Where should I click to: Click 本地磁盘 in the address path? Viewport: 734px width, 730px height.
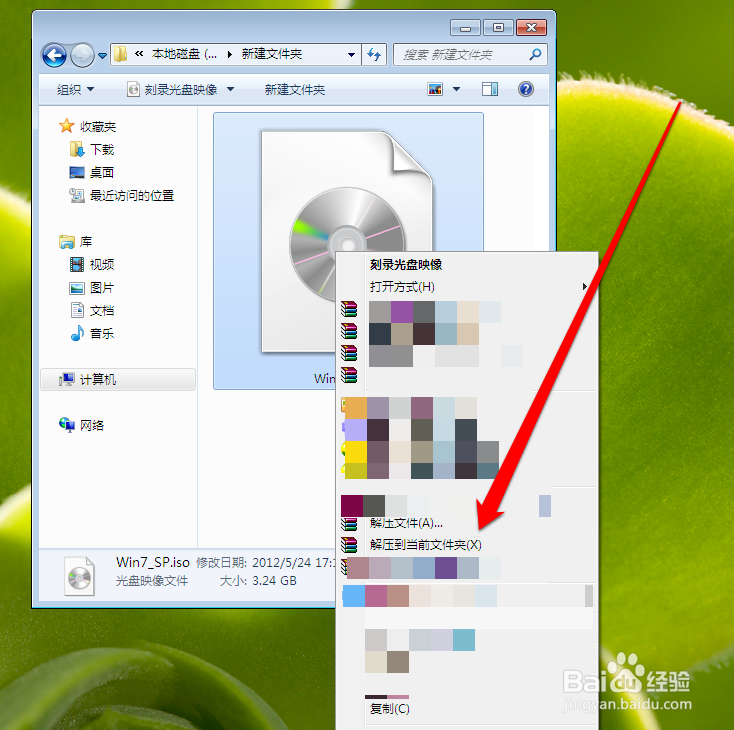[x=184, y=54]
